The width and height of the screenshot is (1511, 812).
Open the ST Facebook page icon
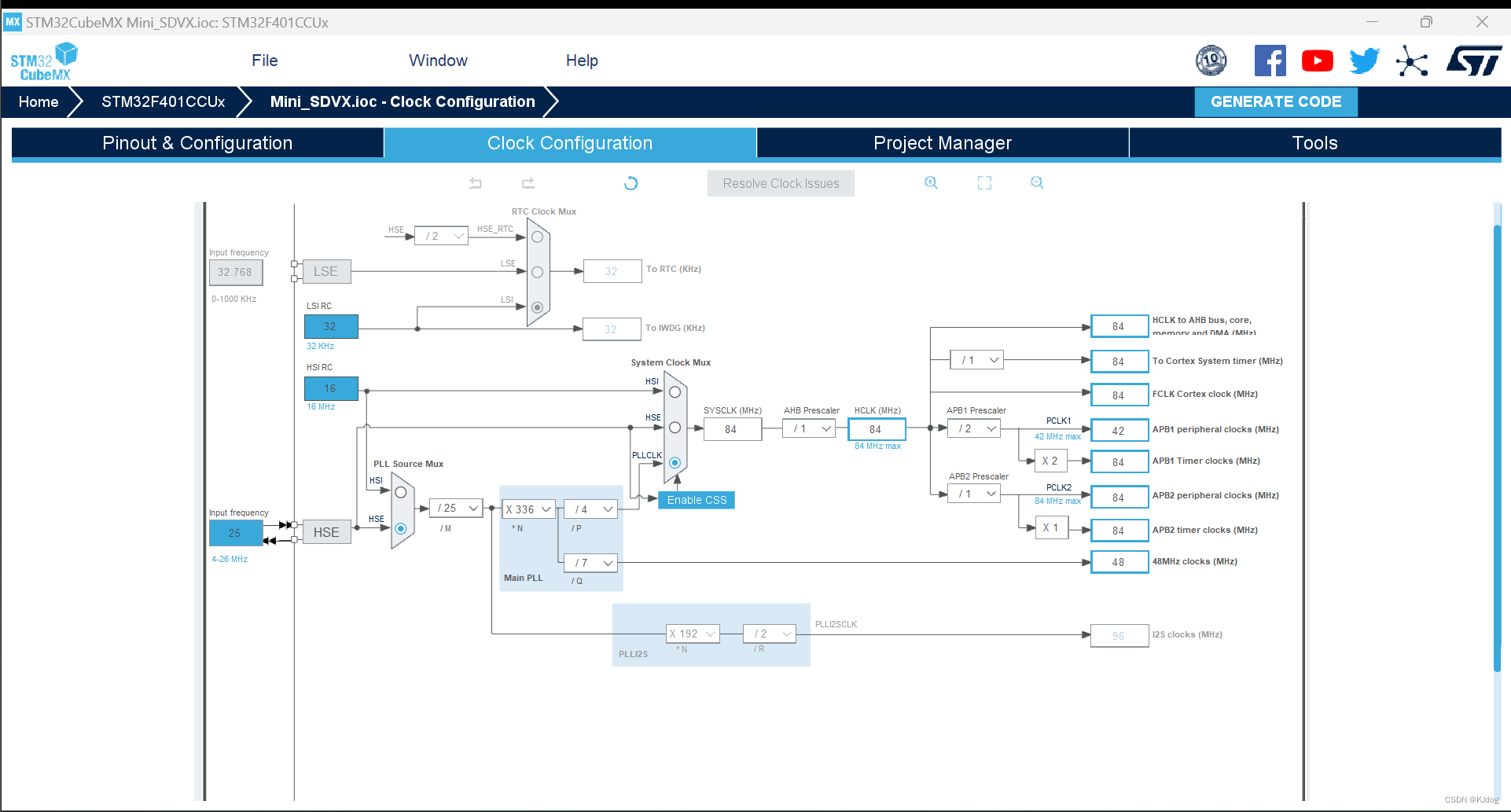click(x=1270, y=61)
